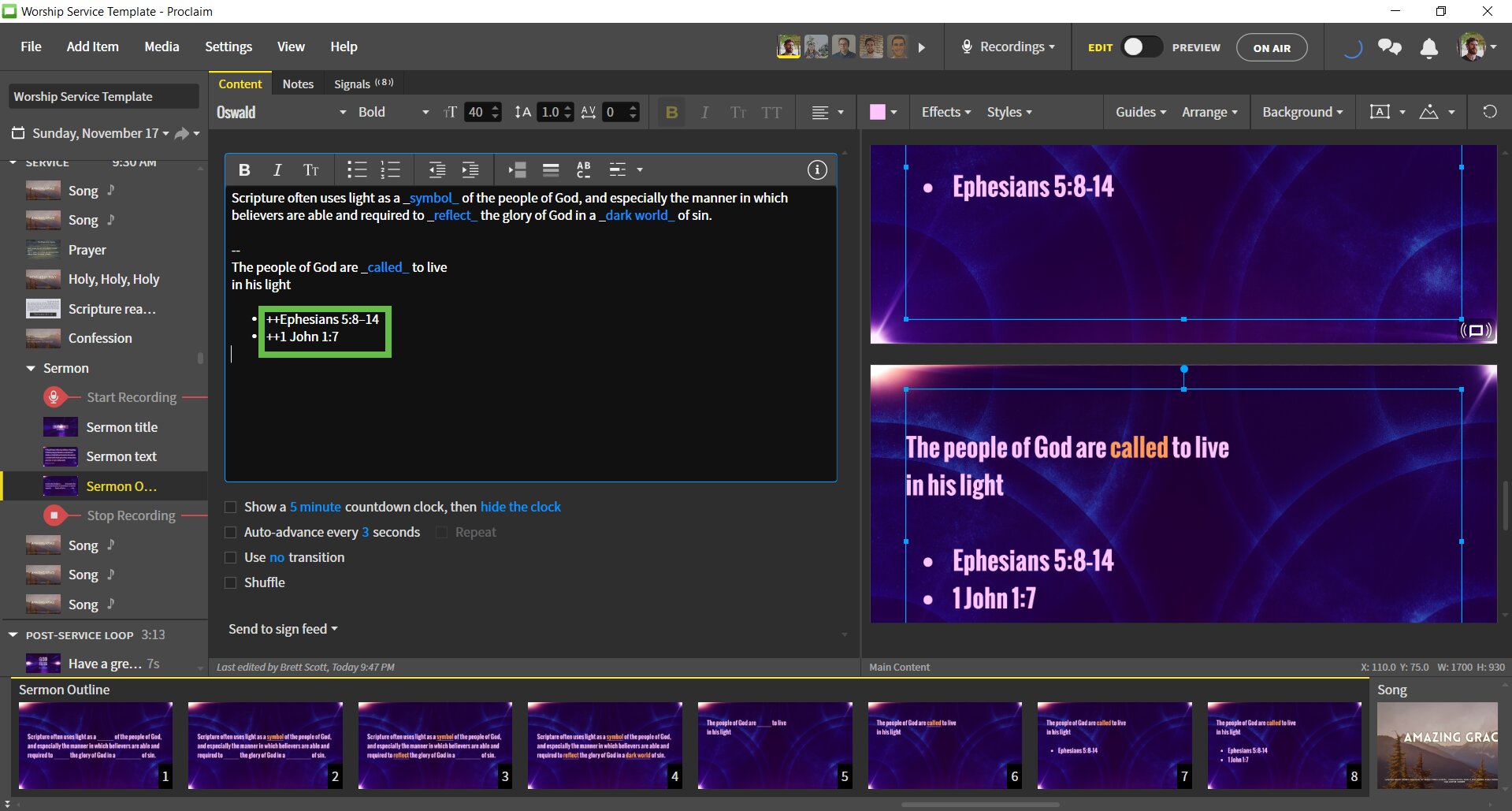Viewport: 1512px width, 811px height.
Task: Open the Settings menu
Action: pos(228,47)
